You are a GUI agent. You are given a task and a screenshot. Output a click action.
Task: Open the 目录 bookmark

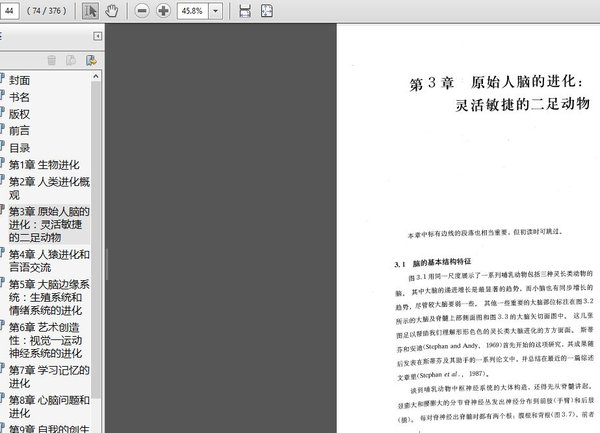[x=20, y=148]
